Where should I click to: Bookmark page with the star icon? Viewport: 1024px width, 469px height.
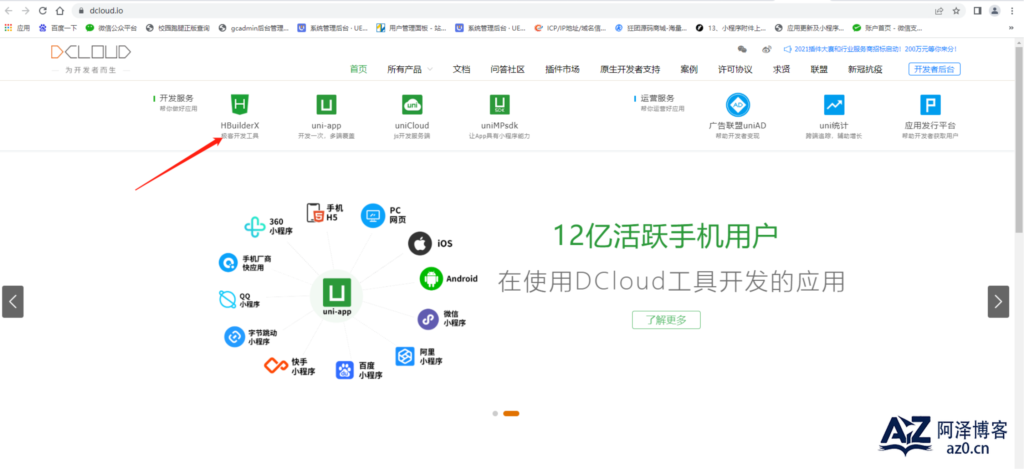[956, 10]
